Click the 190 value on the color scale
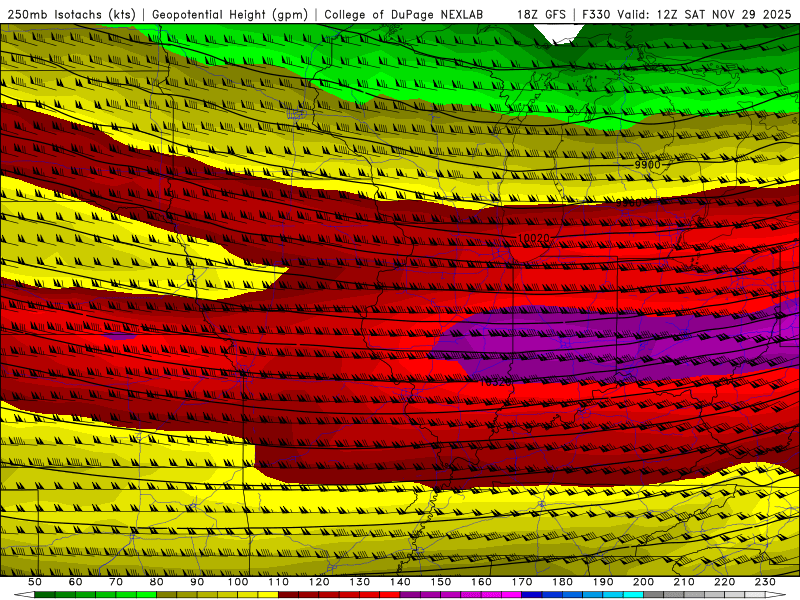This screenshot has width=800, height=600. [x=603, y=582]
